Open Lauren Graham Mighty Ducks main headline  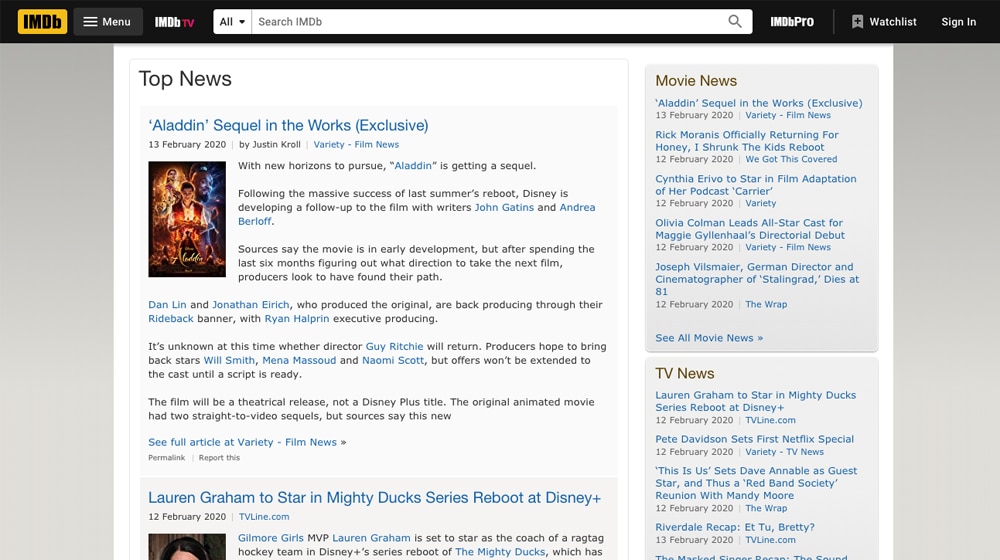pyautogui.click(x=374, y=497)
